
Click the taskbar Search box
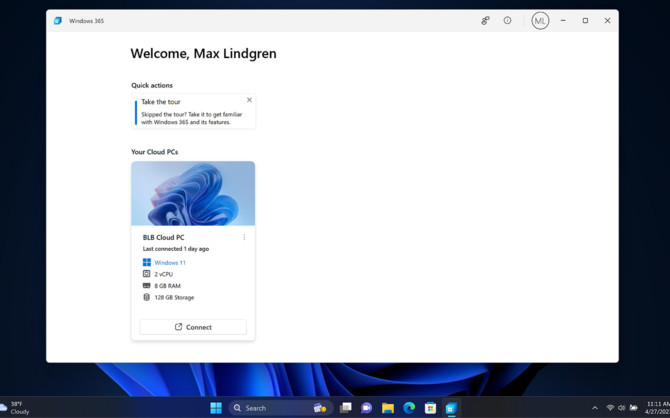(280, 408)
